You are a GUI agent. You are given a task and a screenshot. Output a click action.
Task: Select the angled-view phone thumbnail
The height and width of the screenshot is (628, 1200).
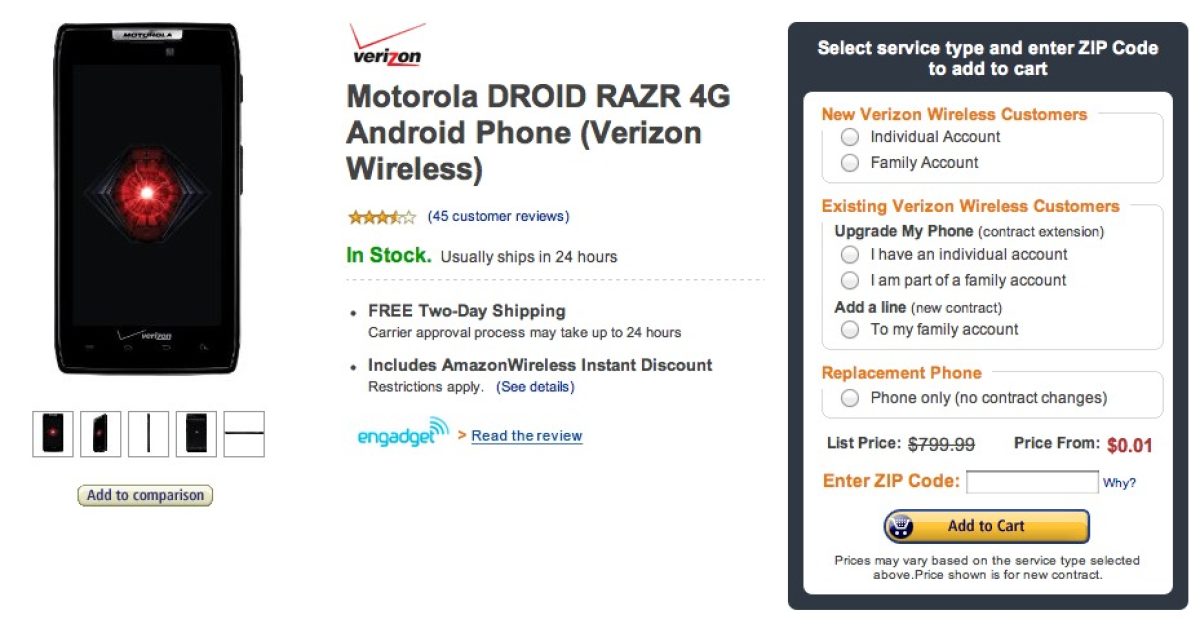(x=101, y=433)
